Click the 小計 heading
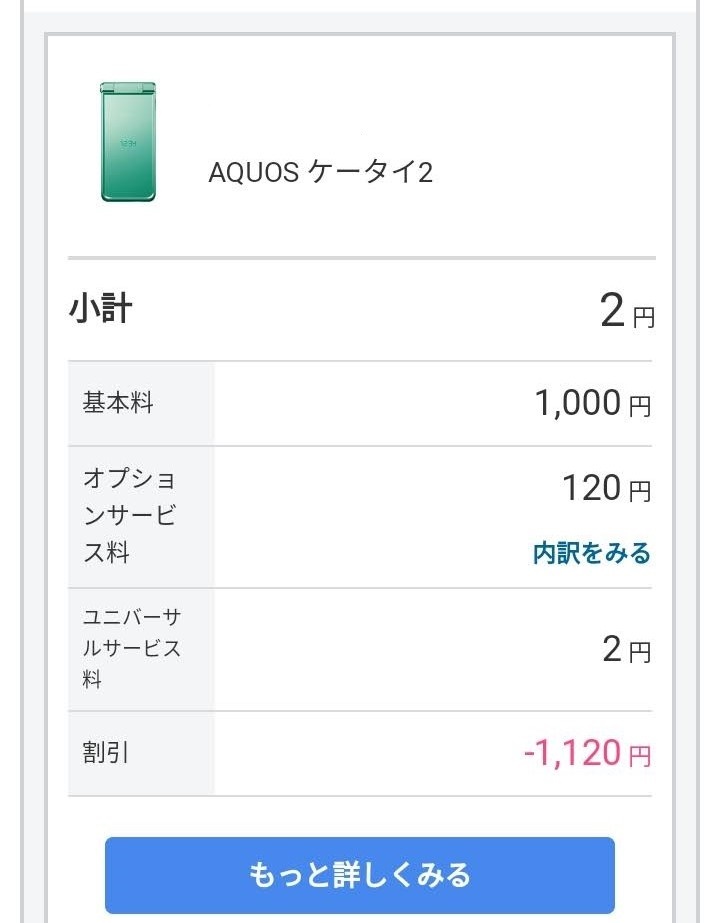Viewport: 710px width, 923px height. 100,309
